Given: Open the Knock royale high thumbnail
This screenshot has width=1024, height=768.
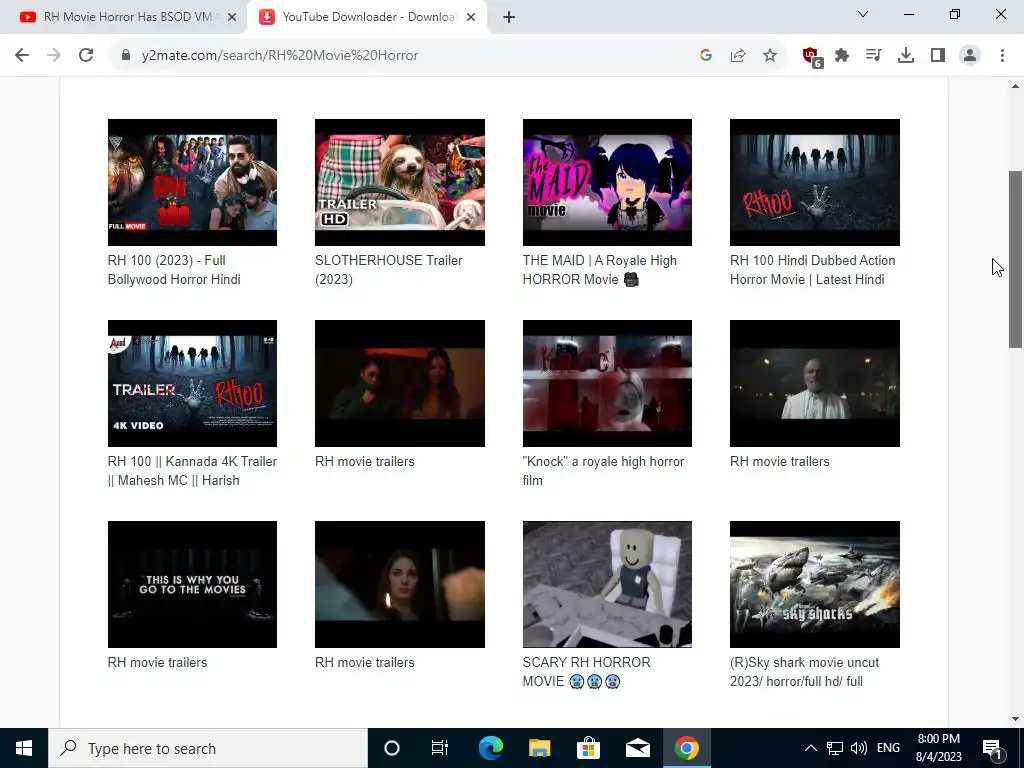Looking at the screenshot, I should pos(607,383).
